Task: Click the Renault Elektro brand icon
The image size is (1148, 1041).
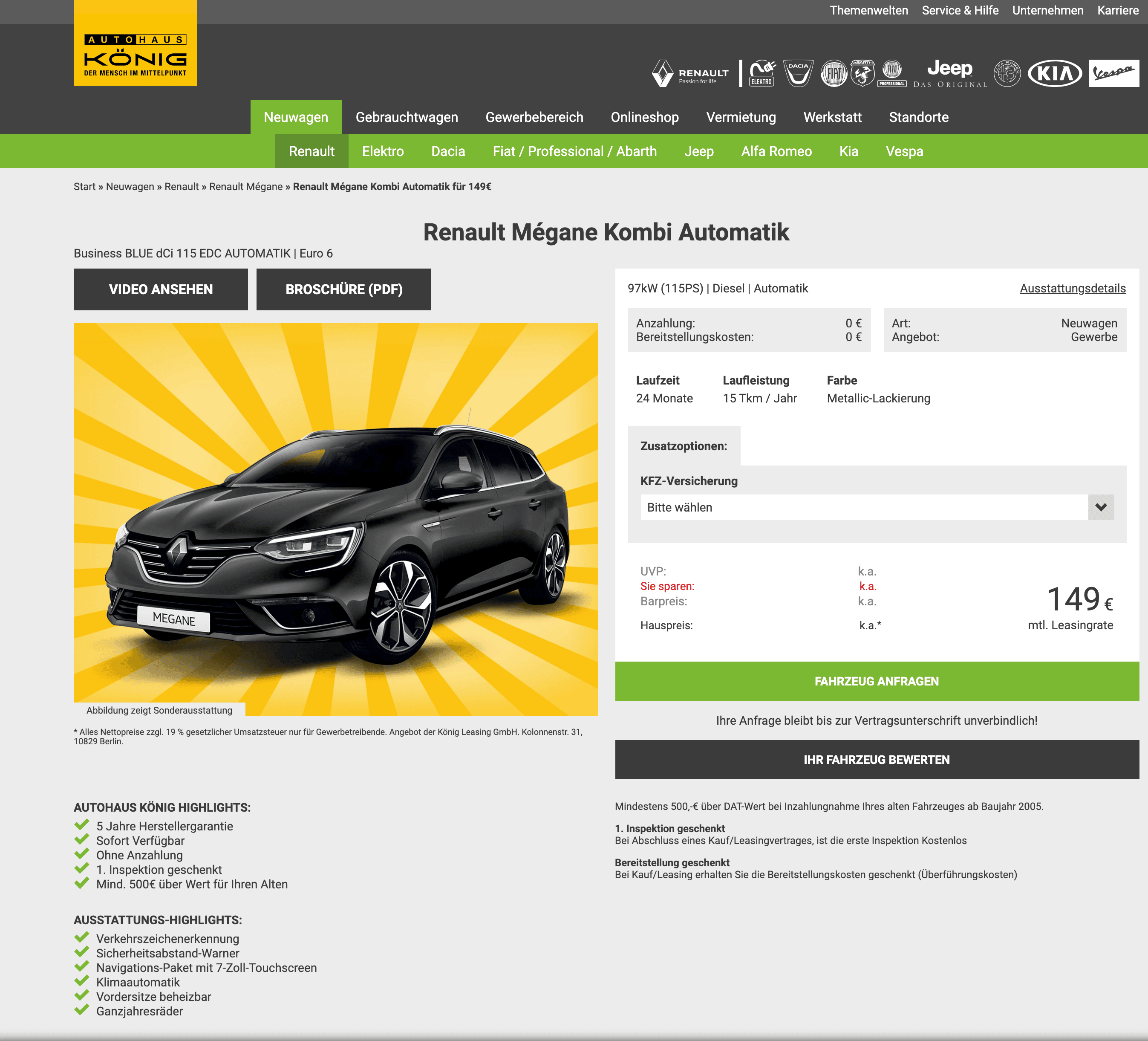Action: click(762, 73)
